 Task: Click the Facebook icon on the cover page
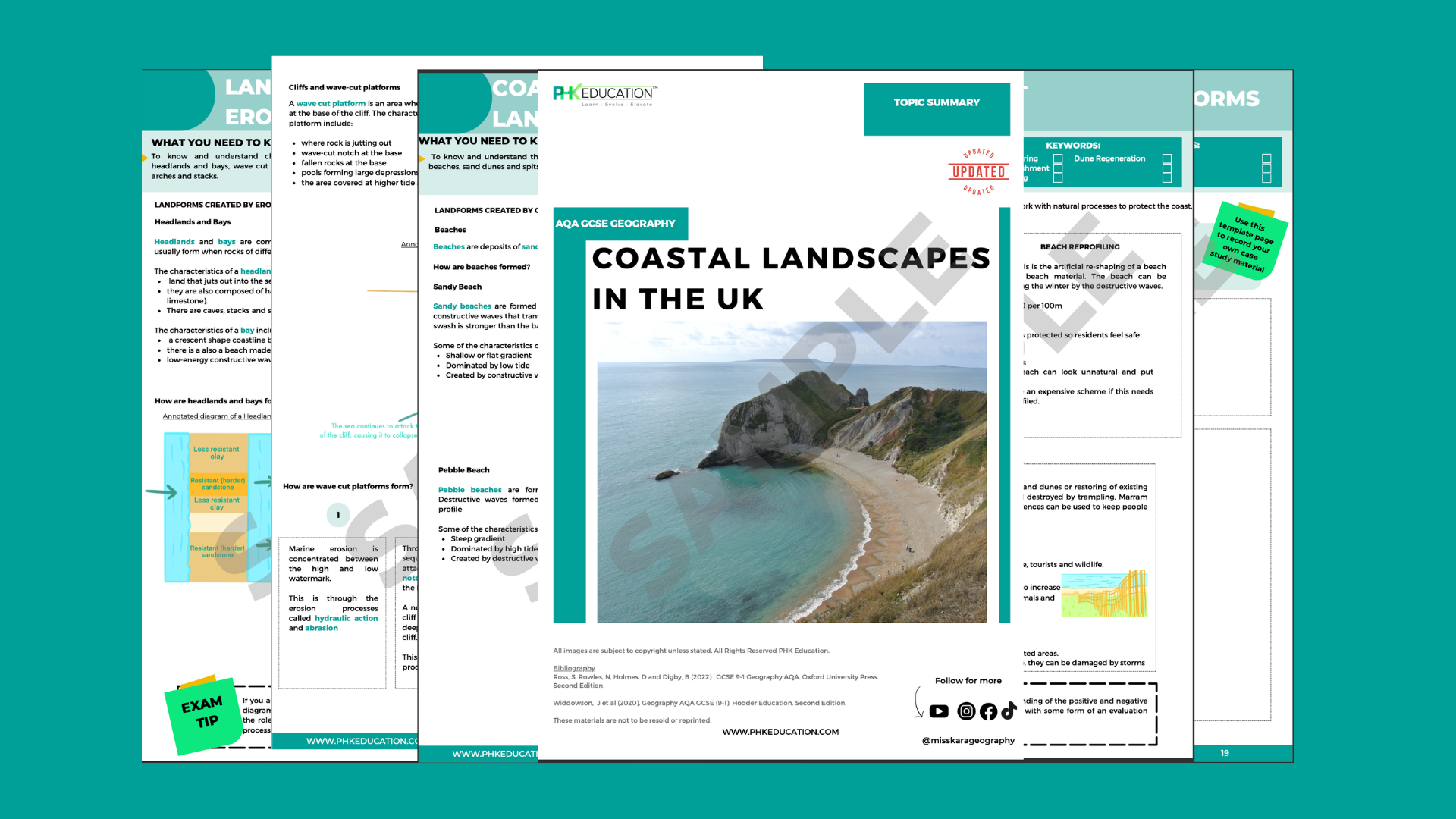point(988,711)
